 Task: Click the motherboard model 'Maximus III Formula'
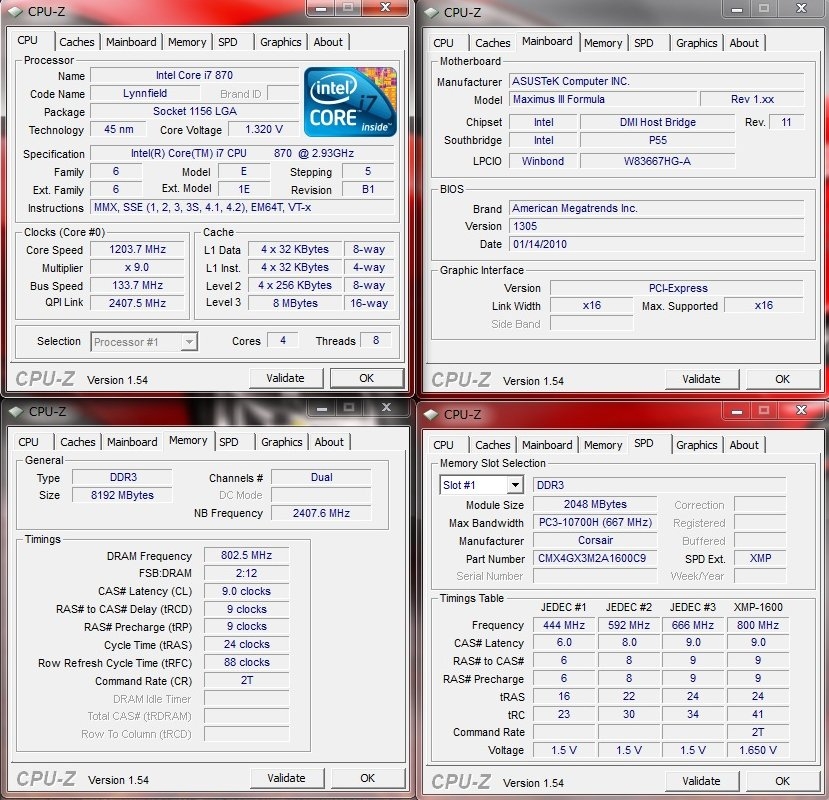pyautogui.click(x=603, y=99)
